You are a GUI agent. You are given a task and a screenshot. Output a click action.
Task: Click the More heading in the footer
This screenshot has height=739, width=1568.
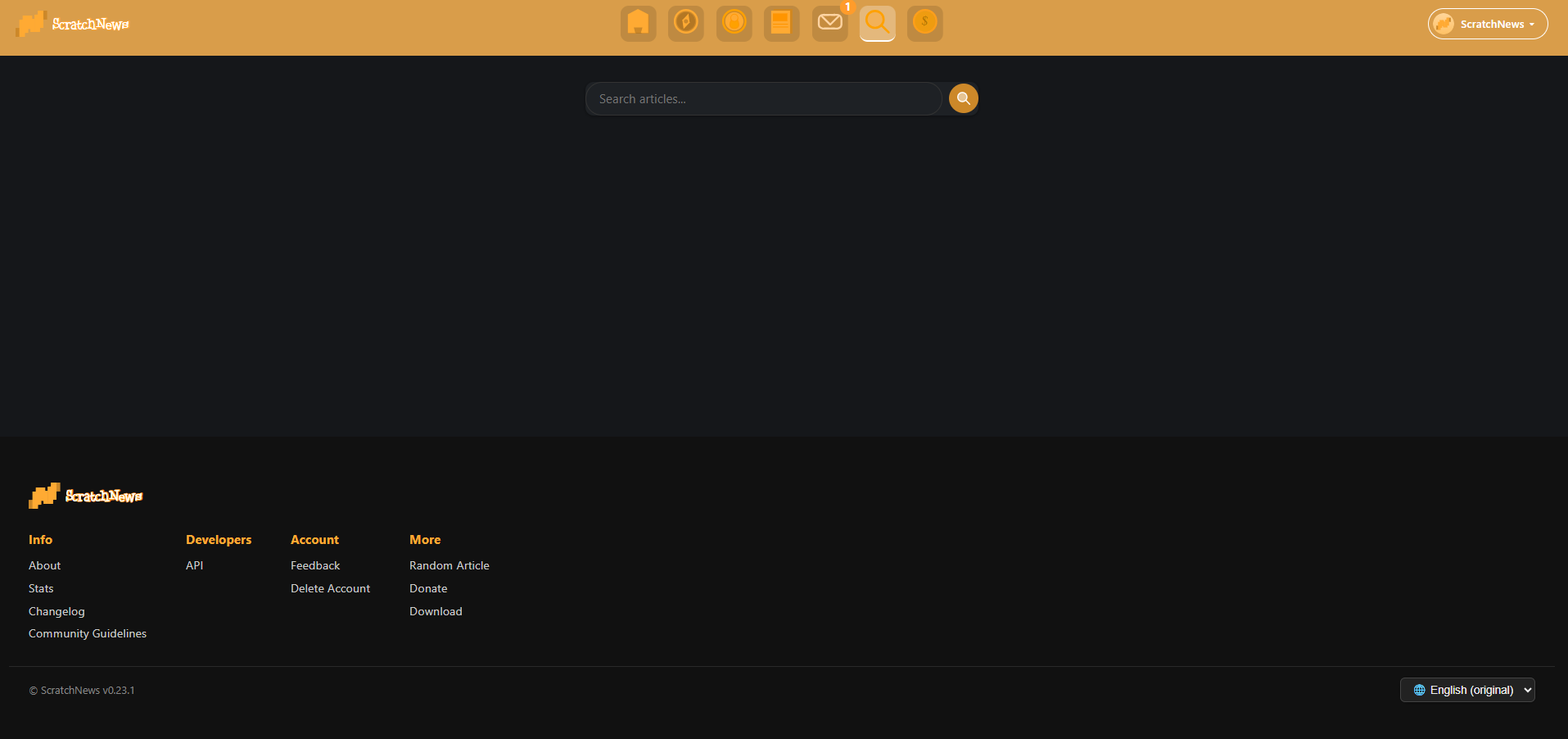pos(425,539)
